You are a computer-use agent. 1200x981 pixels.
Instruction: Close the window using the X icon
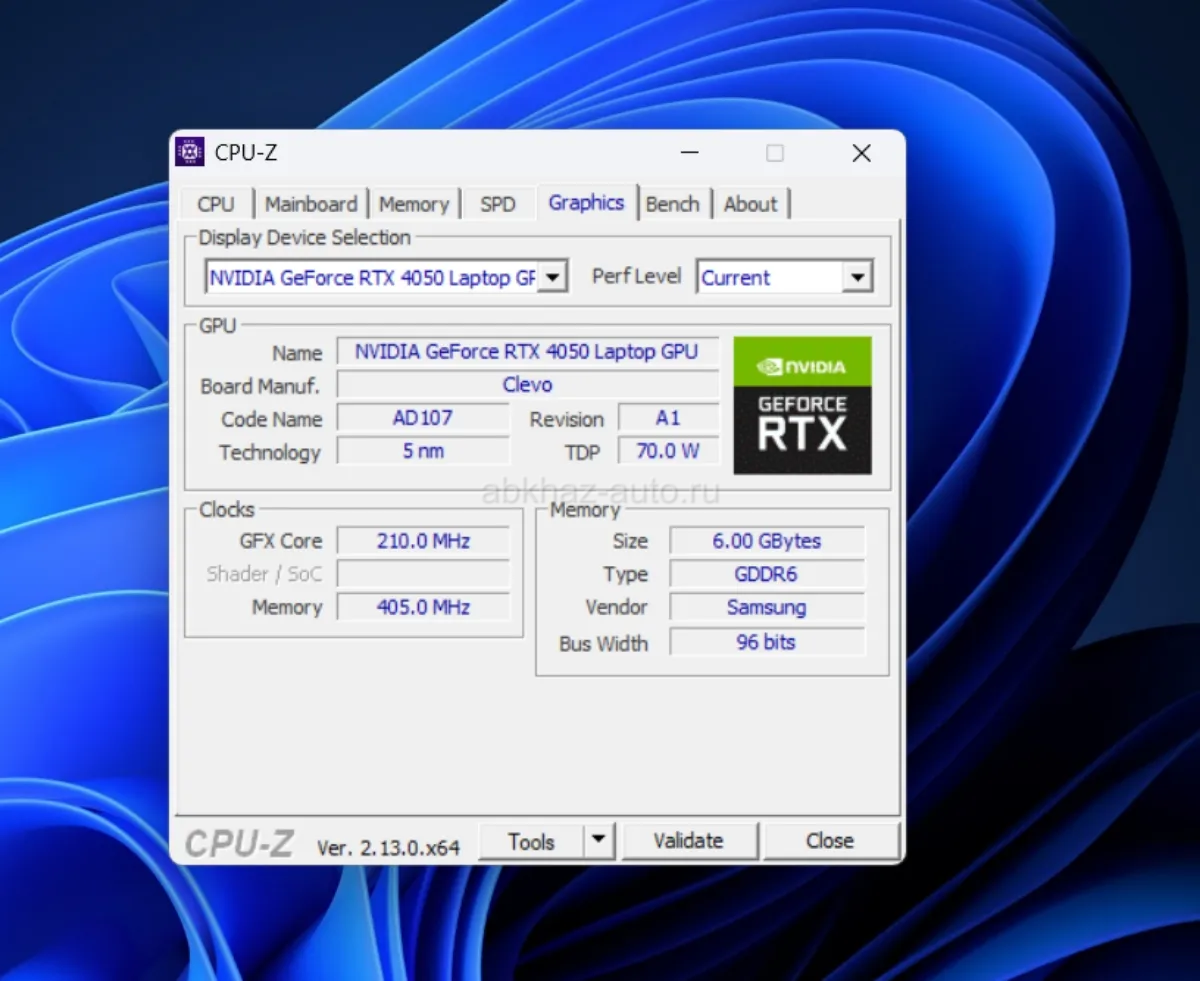pos(861,153)
